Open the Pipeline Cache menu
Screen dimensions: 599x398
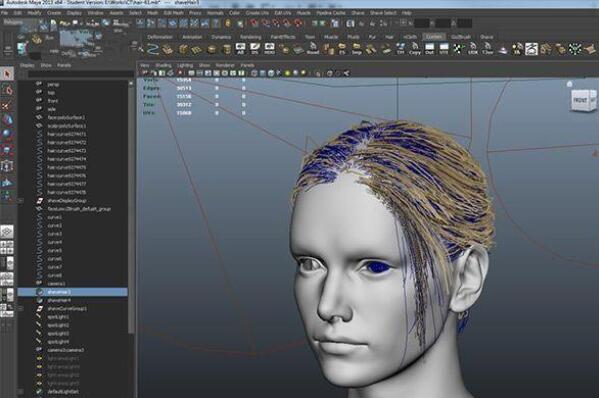330,13
